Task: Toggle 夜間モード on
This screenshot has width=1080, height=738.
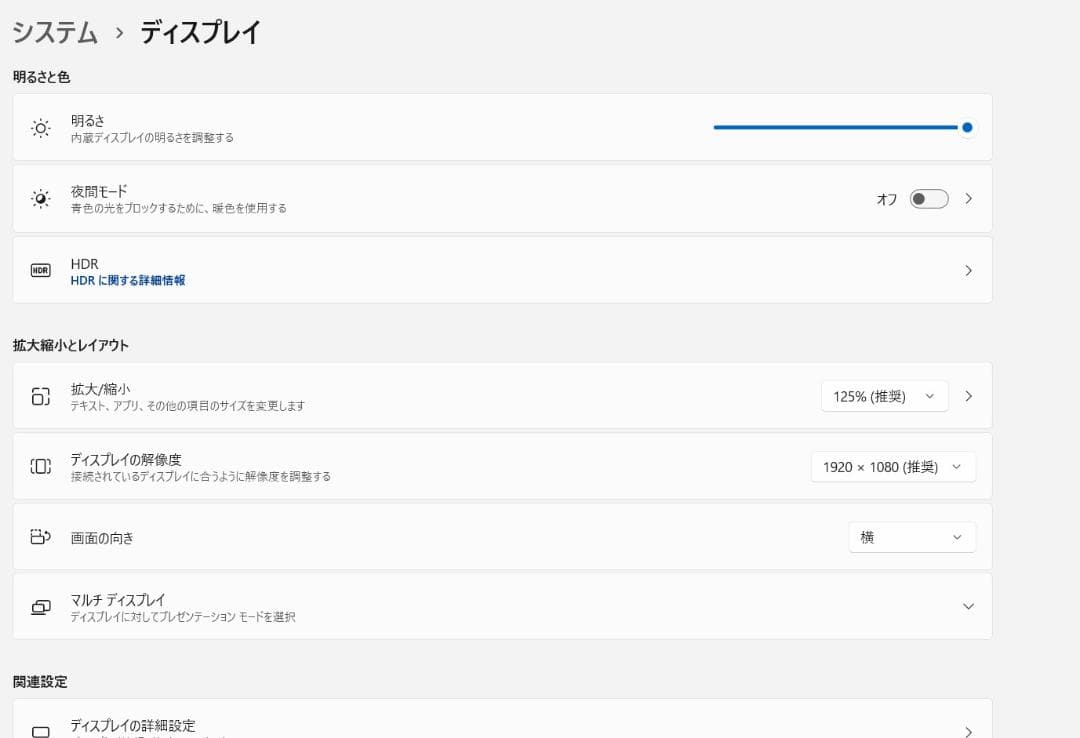Action: coord(928,199)
